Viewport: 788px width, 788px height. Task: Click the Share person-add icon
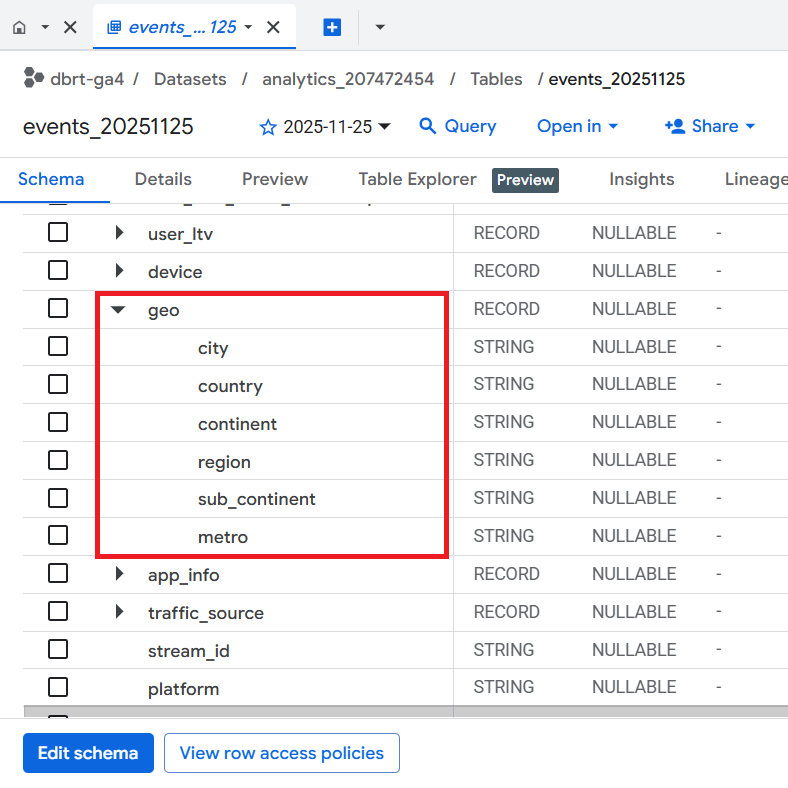point(674,126)
